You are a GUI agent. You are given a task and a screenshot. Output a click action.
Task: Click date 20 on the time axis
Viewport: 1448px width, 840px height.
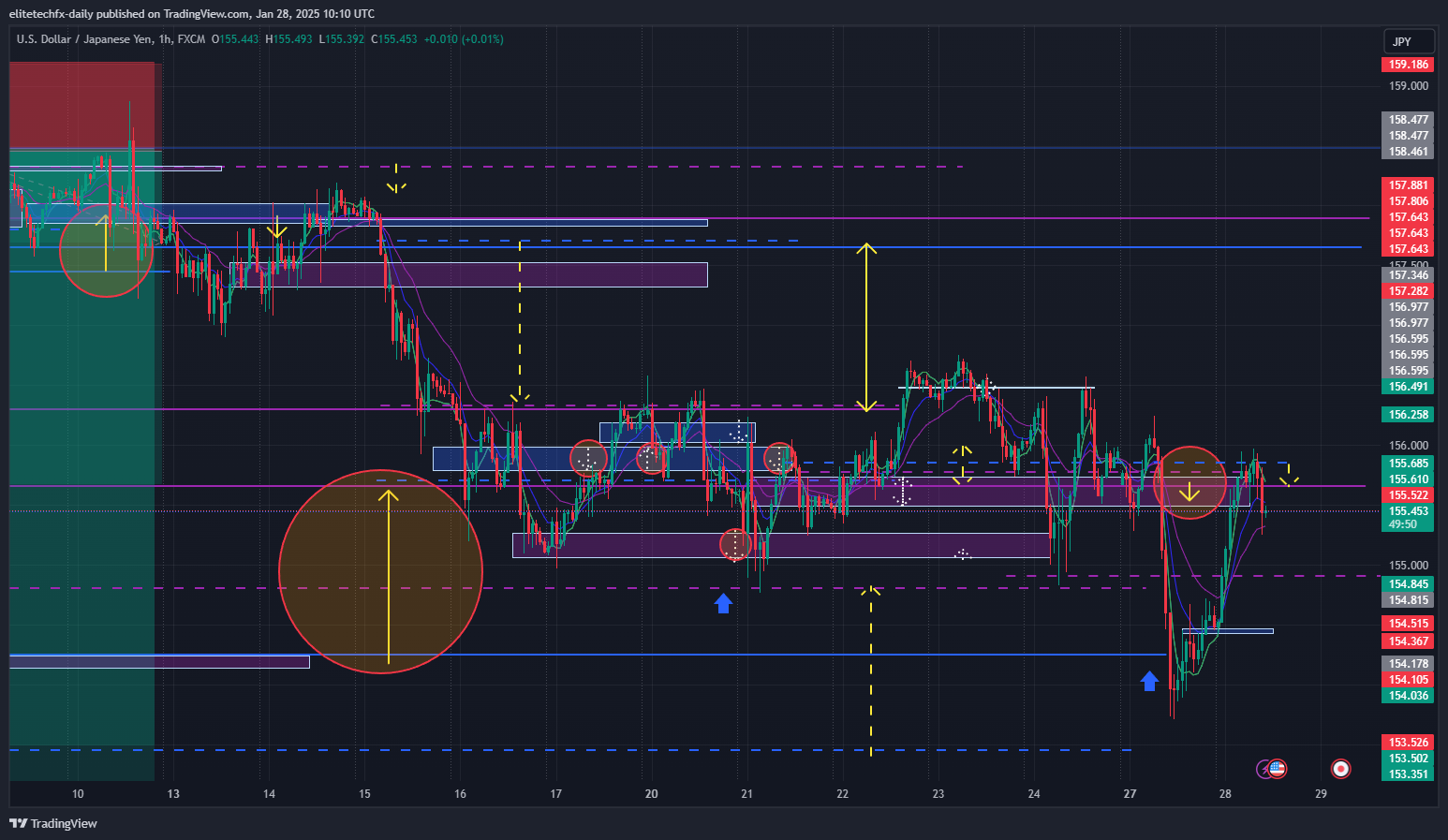click(651, 794)
